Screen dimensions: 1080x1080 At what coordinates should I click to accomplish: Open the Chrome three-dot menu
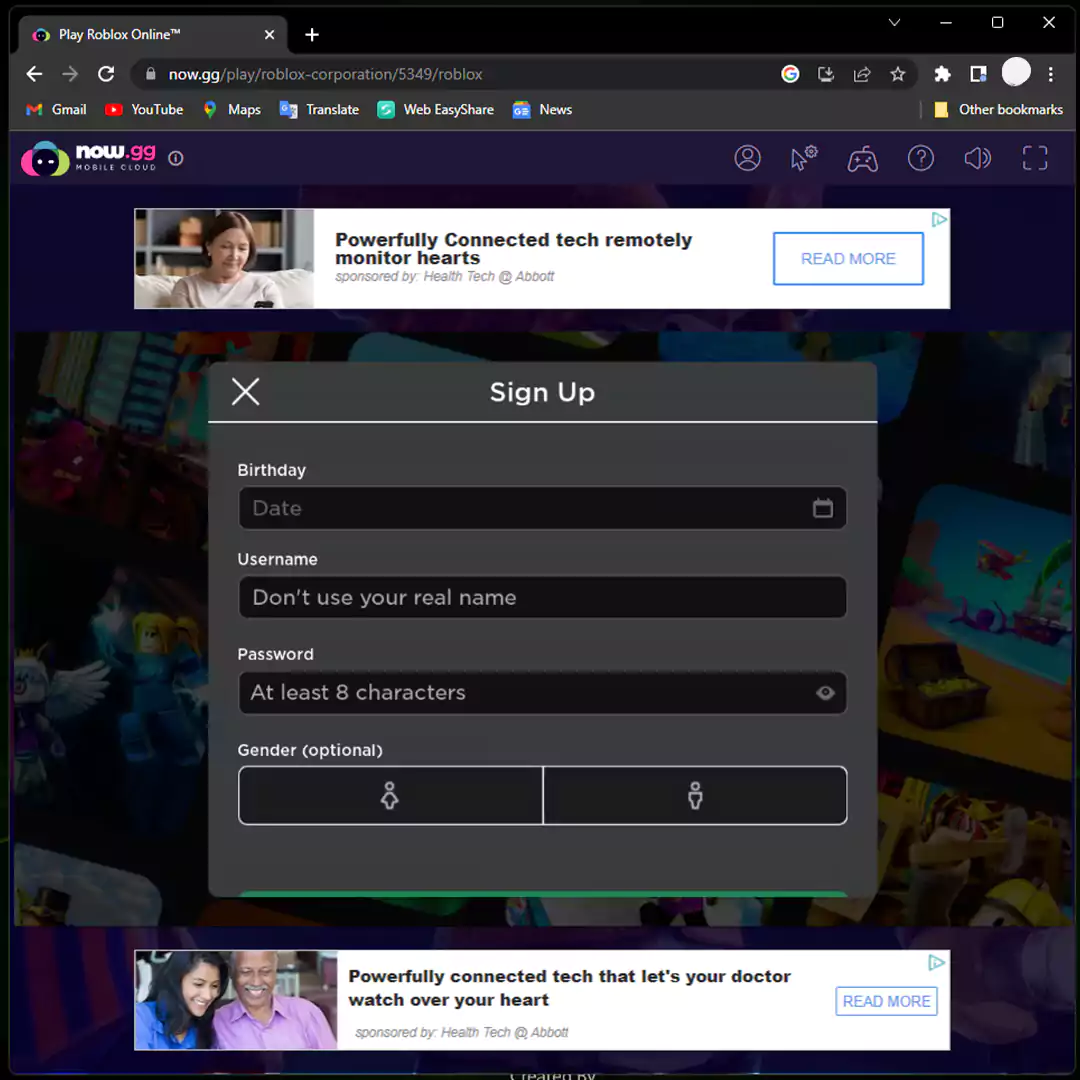click(x=1050, y=74)
